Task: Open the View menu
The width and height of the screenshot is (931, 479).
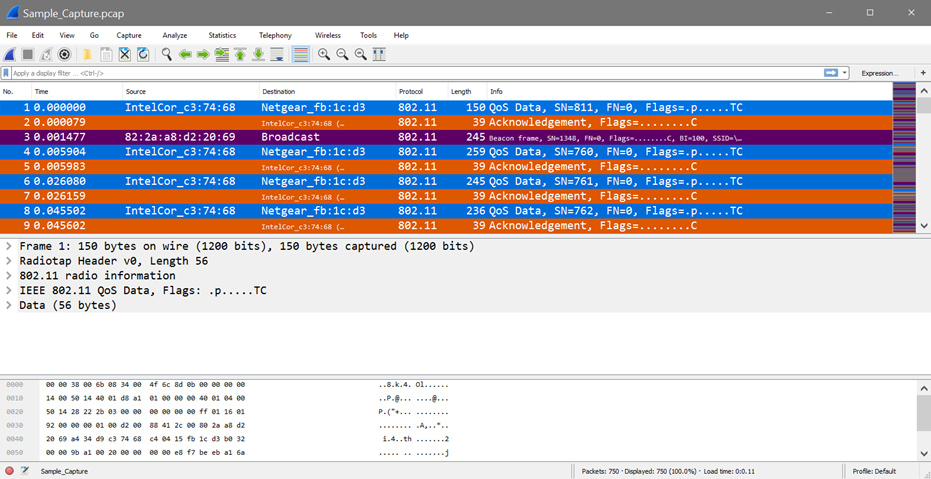Action: [67, 36]
